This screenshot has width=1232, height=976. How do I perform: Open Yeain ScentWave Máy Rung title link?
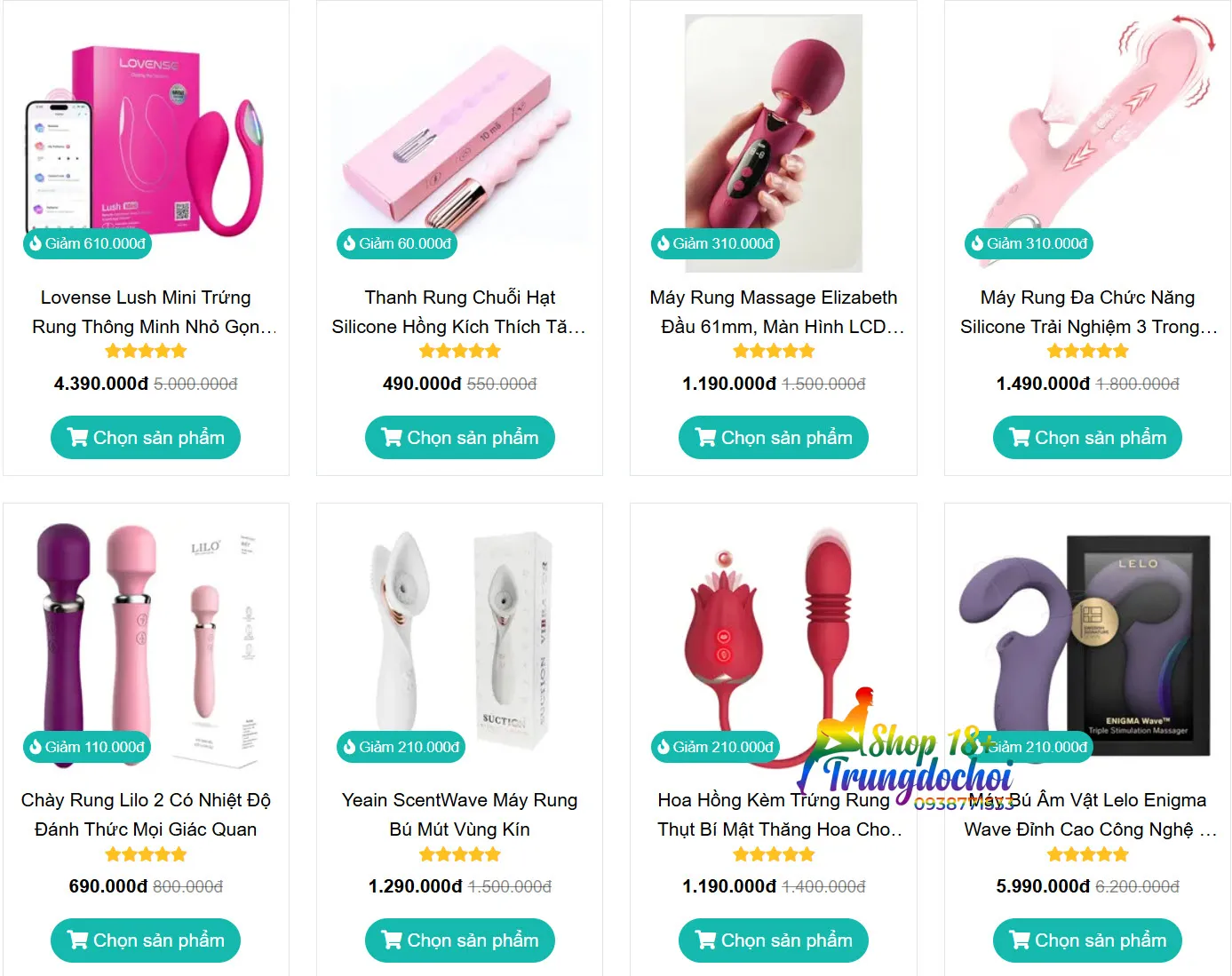pyautogui.click(x=459, y=814)
